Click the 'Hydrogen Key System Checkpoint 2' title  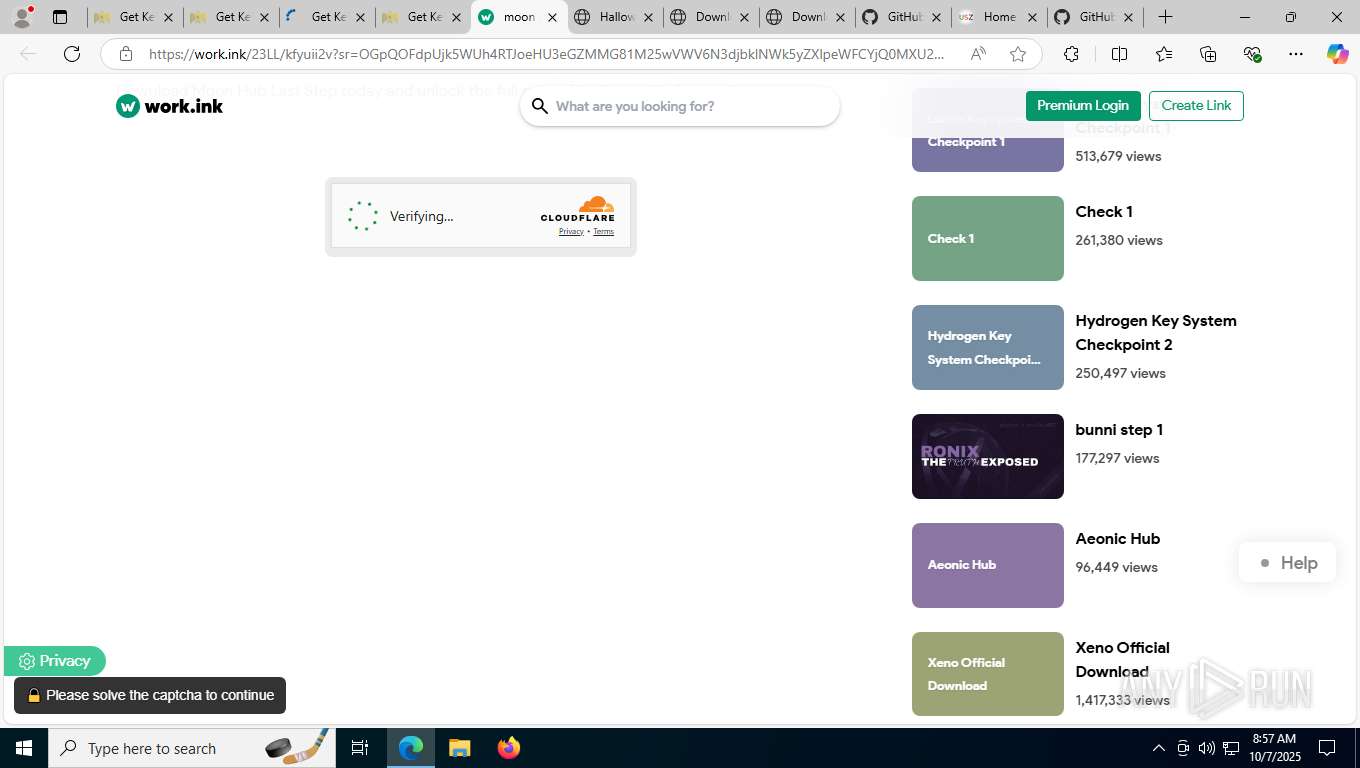pos(1156,333)
